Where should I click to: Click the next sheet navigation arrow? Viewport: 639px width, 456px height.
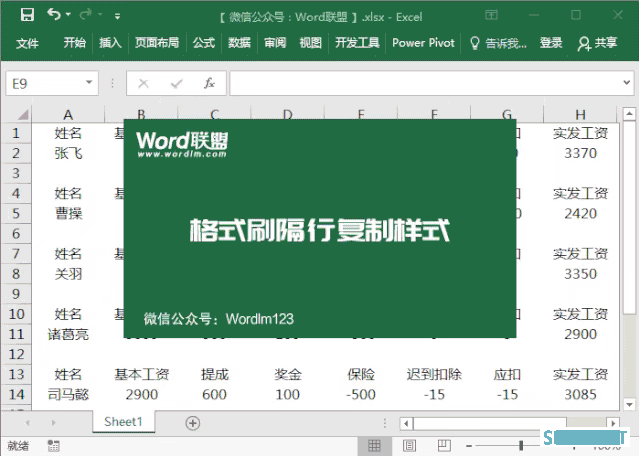[x=53, y=423]
